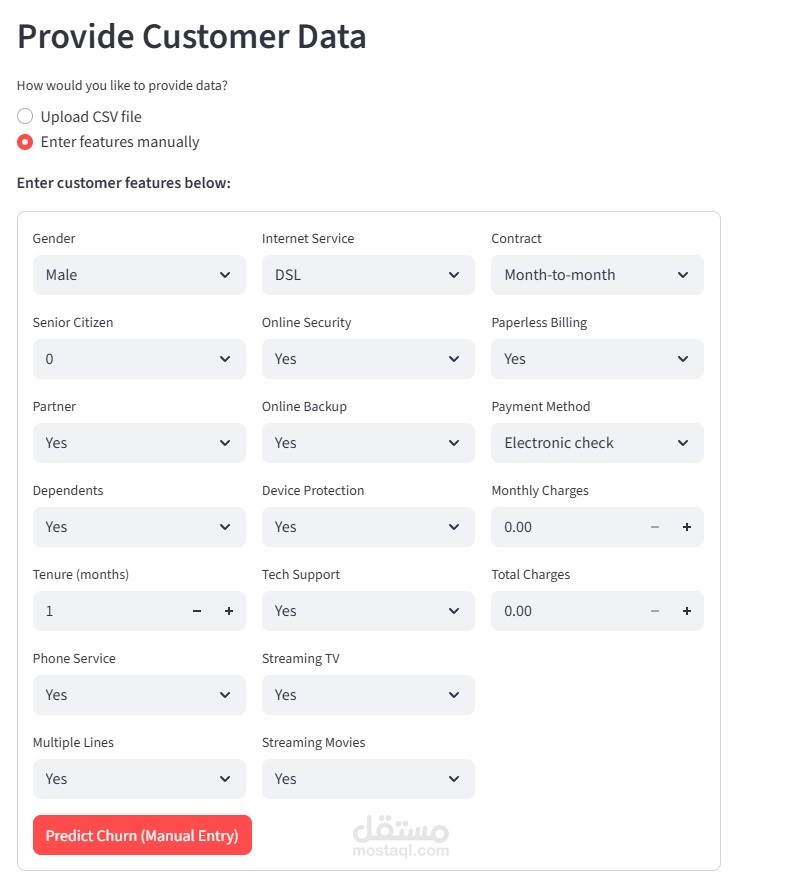Focus the Total Charges input field
The height and width of the screenshot is (877, 802).
[564, 611]
